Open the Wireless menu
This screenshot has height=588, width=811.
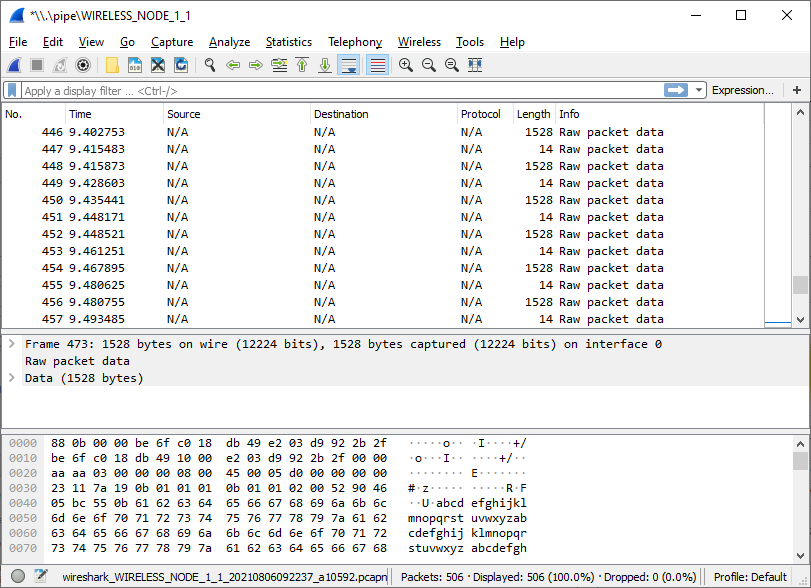tap(419, 42)
